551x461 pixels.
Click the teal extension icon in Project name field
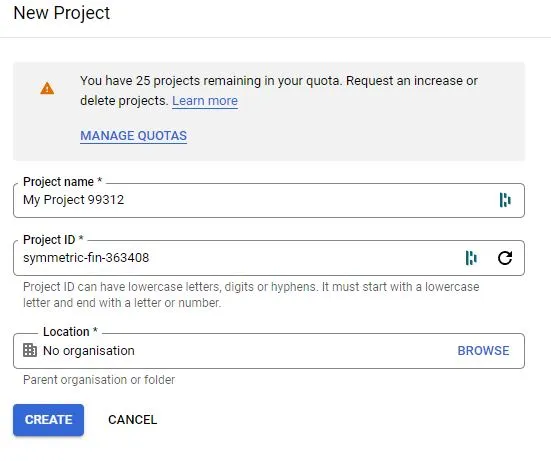pos(505,200)
